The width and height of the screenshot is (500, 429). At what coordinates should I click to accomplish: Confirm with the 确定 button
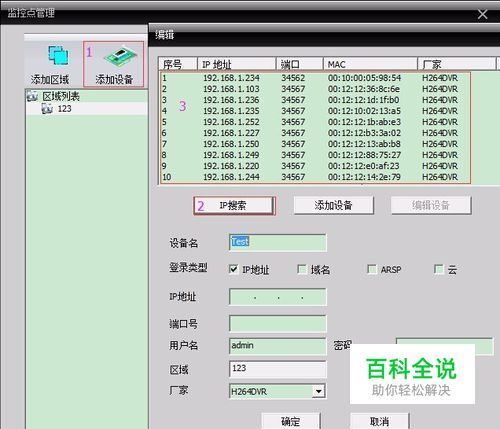pyautogui.click(x=291, y=421)
